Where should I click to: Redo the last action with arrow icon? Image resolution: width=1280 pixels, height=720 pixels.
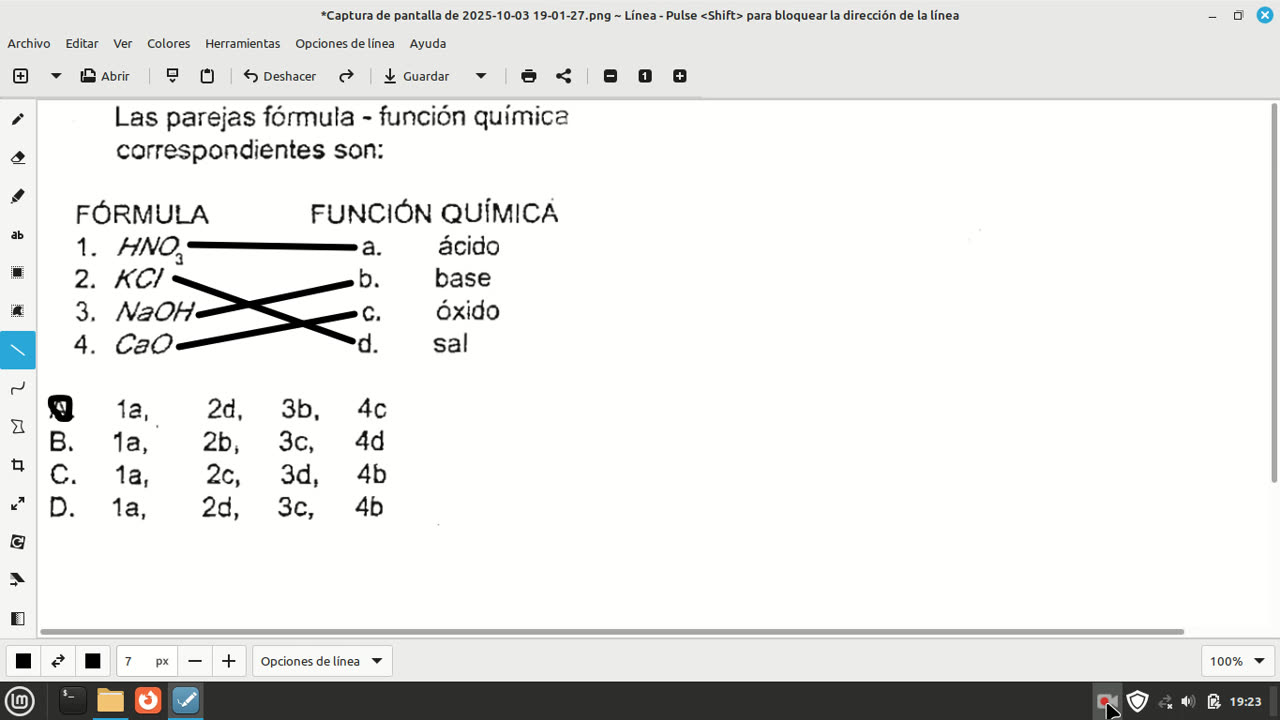[346, 76]
